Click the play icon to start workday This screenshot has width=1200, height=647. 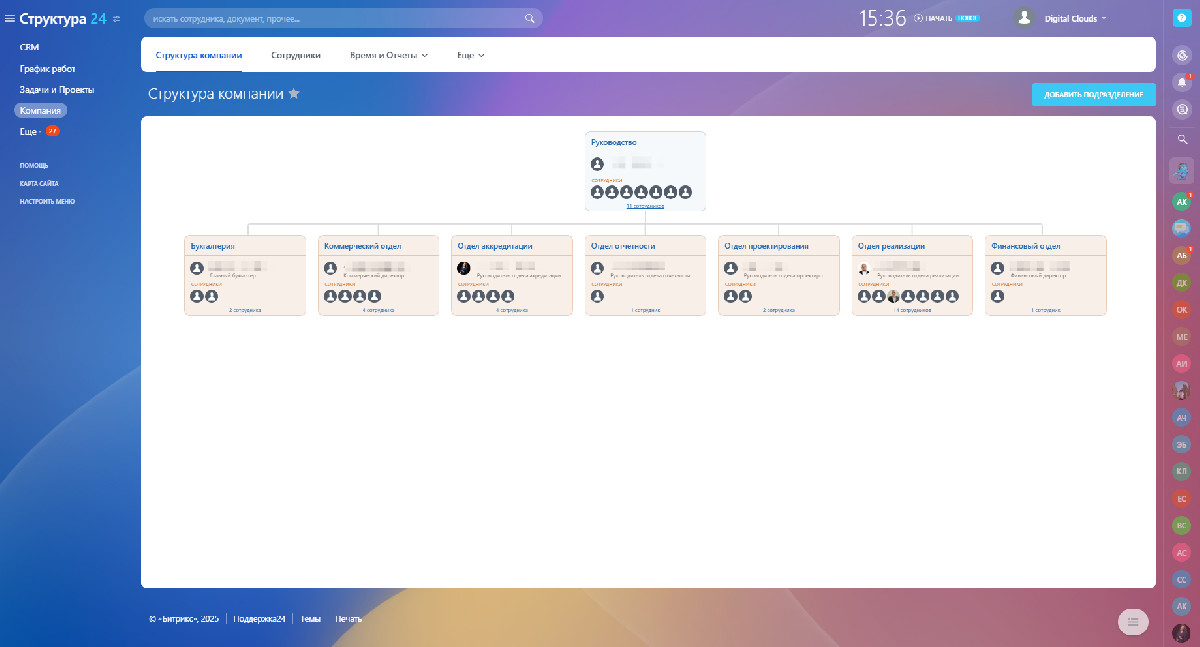(x=919, y=18)
